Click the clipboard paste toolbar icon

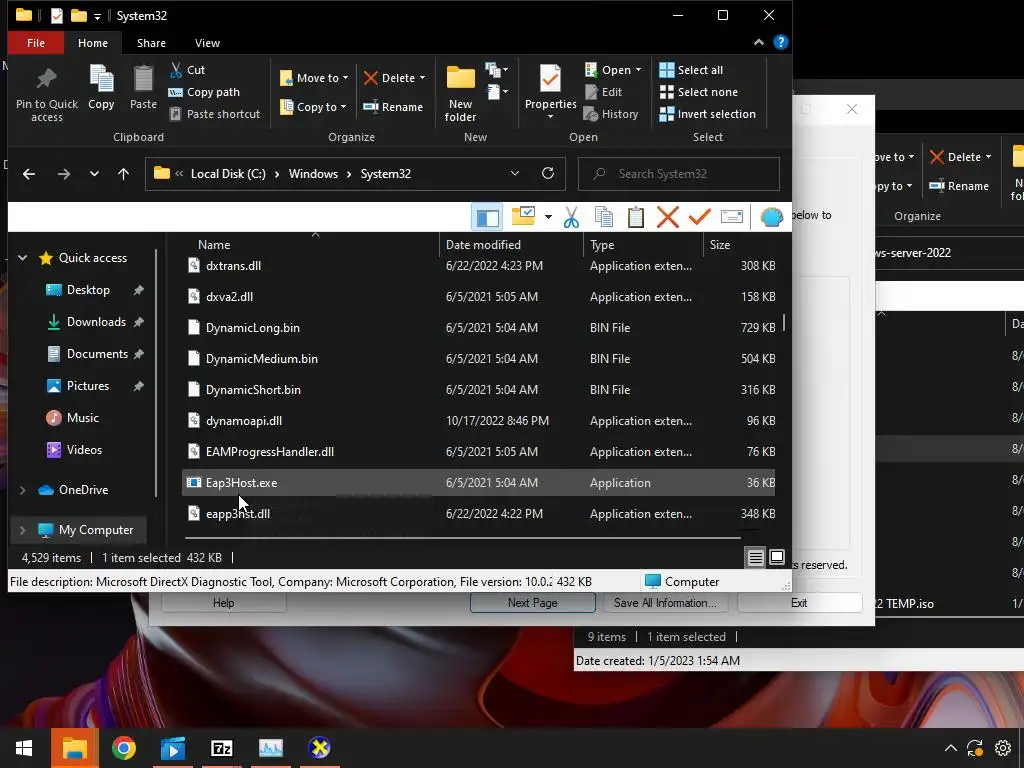[x=635, y=217]
